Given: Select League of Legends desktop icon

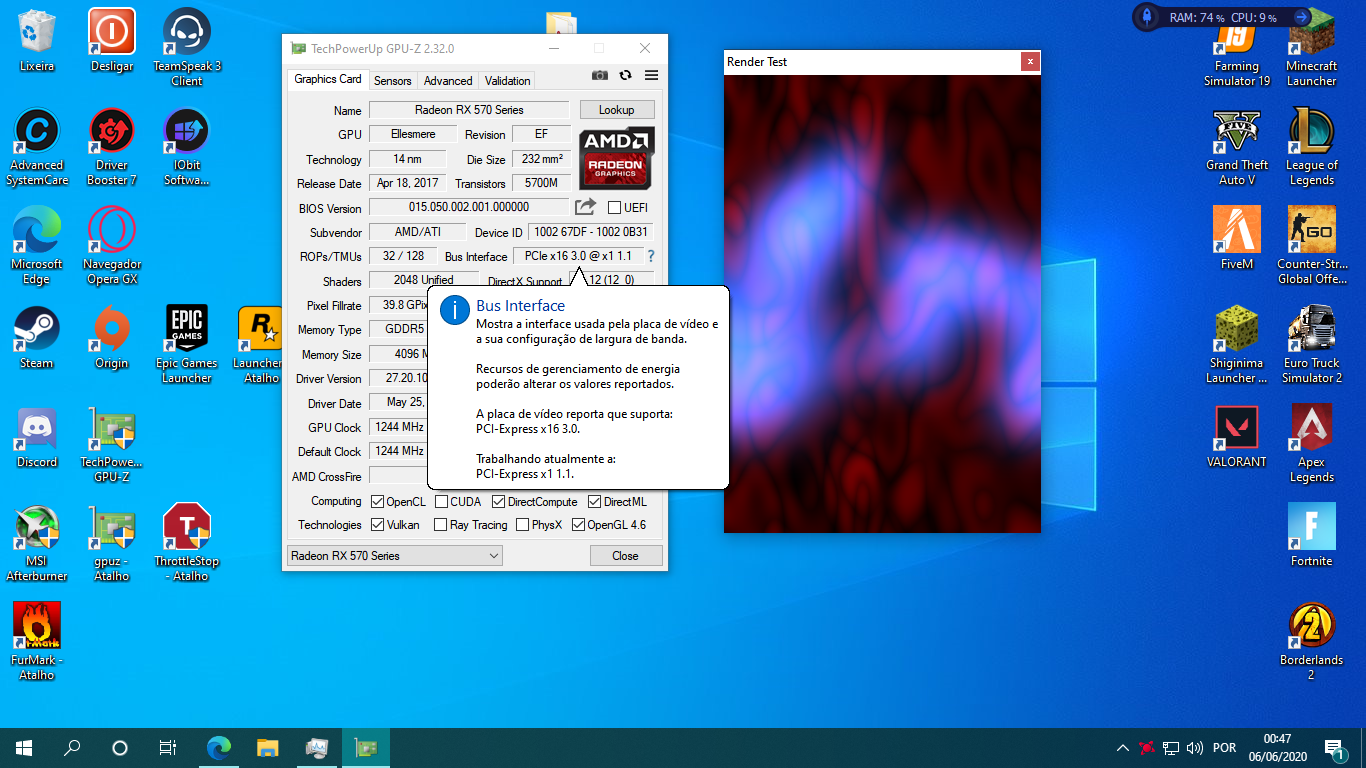Looking at the screenshot, I should (1312, 146).
